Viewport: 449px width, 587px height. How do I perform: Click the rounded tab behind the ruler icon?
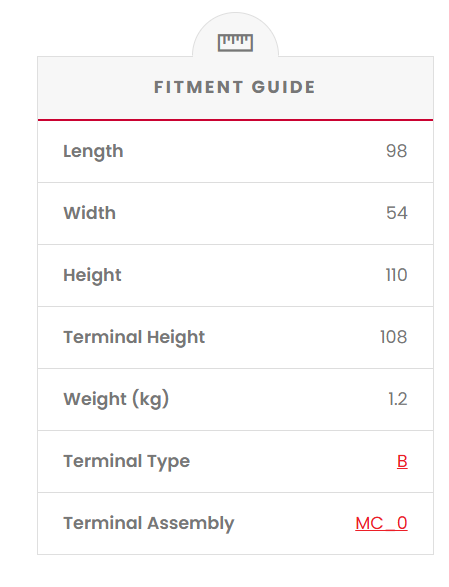[x=235, y=34]
